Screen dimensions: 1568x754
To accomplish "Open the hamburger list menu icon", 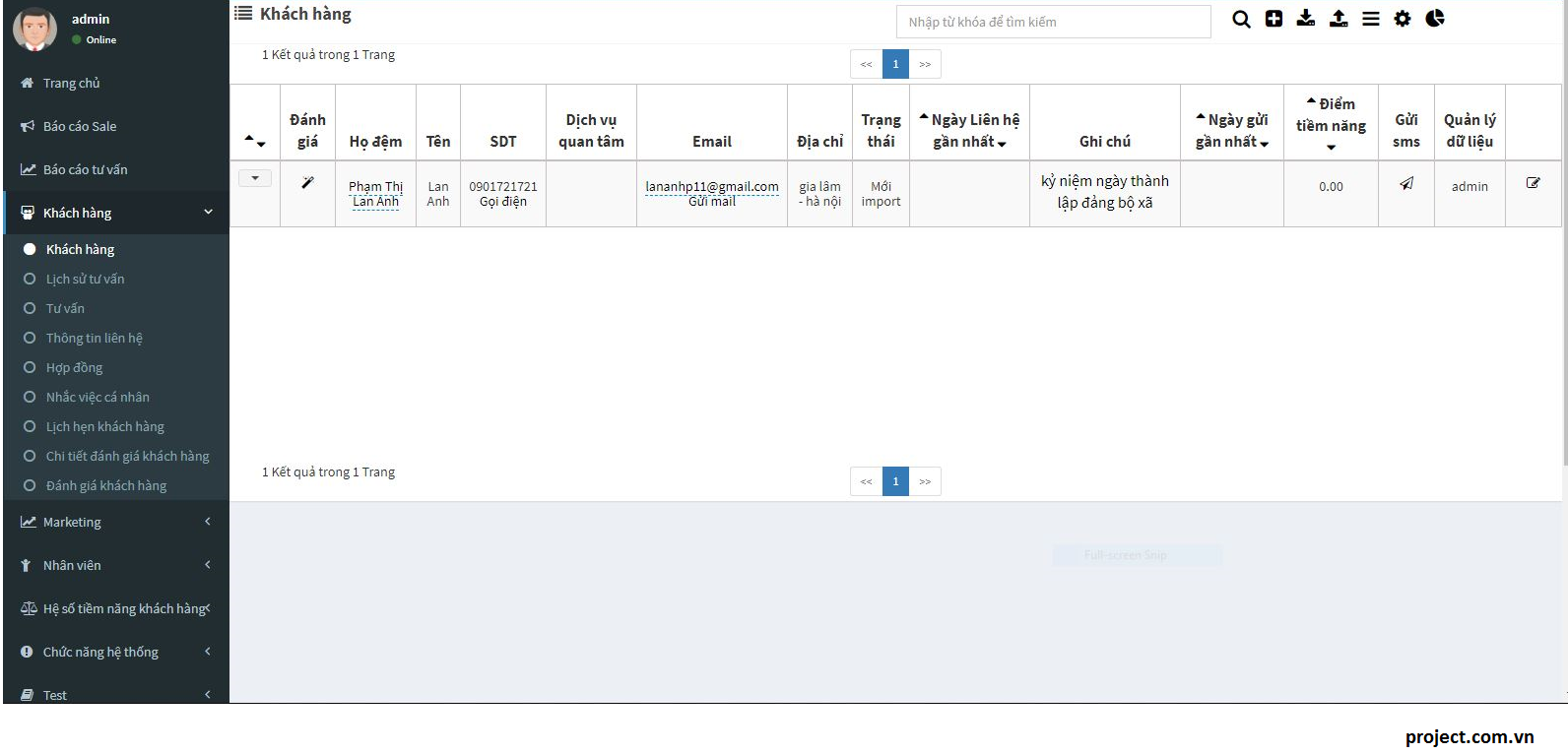I will pos(1370,19).
